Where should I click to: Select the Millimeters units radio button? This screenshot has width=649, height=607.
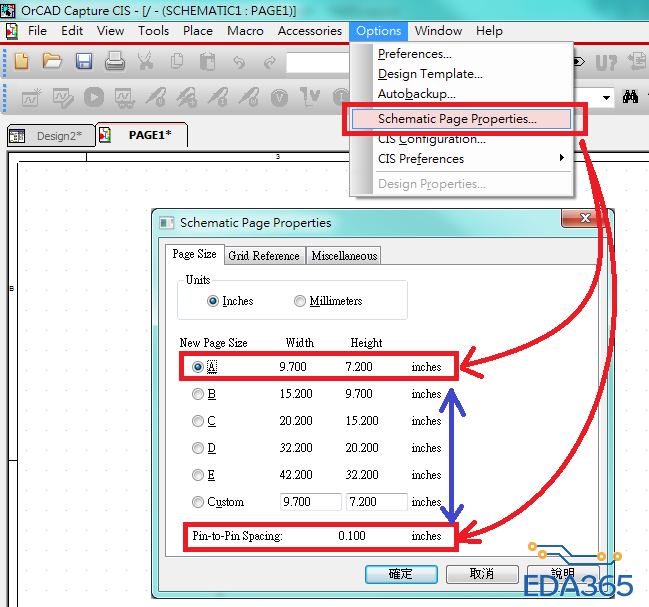pos(300,301)
